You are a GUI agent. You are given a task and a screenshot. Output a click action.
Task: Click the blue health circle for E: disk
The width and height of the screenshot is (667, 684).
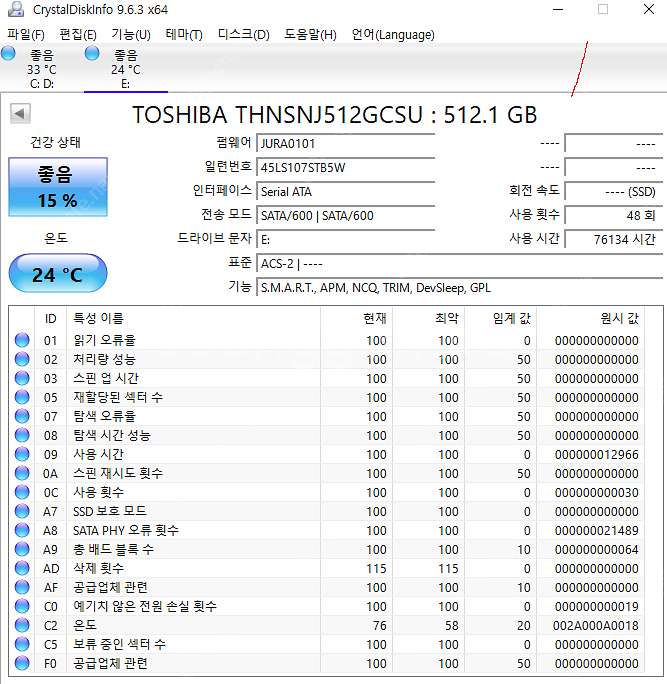(92, 54)
